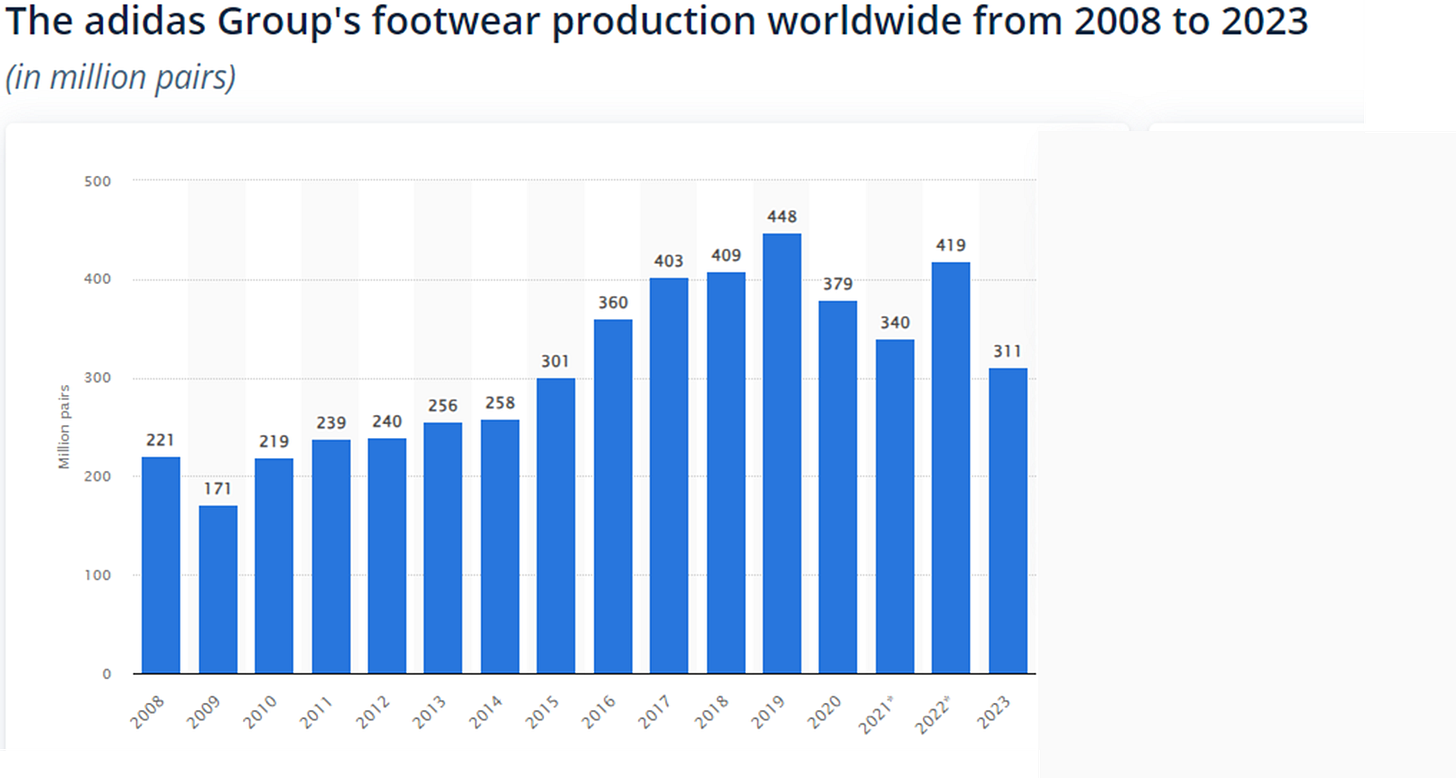The height and width of the screenshot is (778, 1456).
Task: Click the 2013 bar valued 256
Action: tap(443, 548)
